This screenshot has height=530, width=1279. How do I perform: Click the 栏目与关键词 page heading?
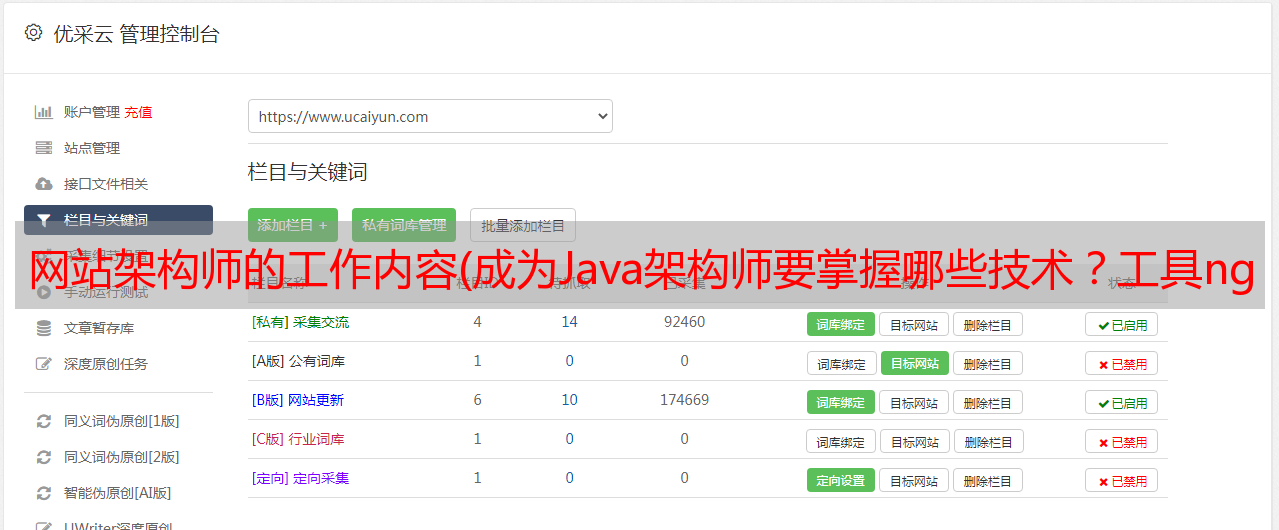point(307,172)
